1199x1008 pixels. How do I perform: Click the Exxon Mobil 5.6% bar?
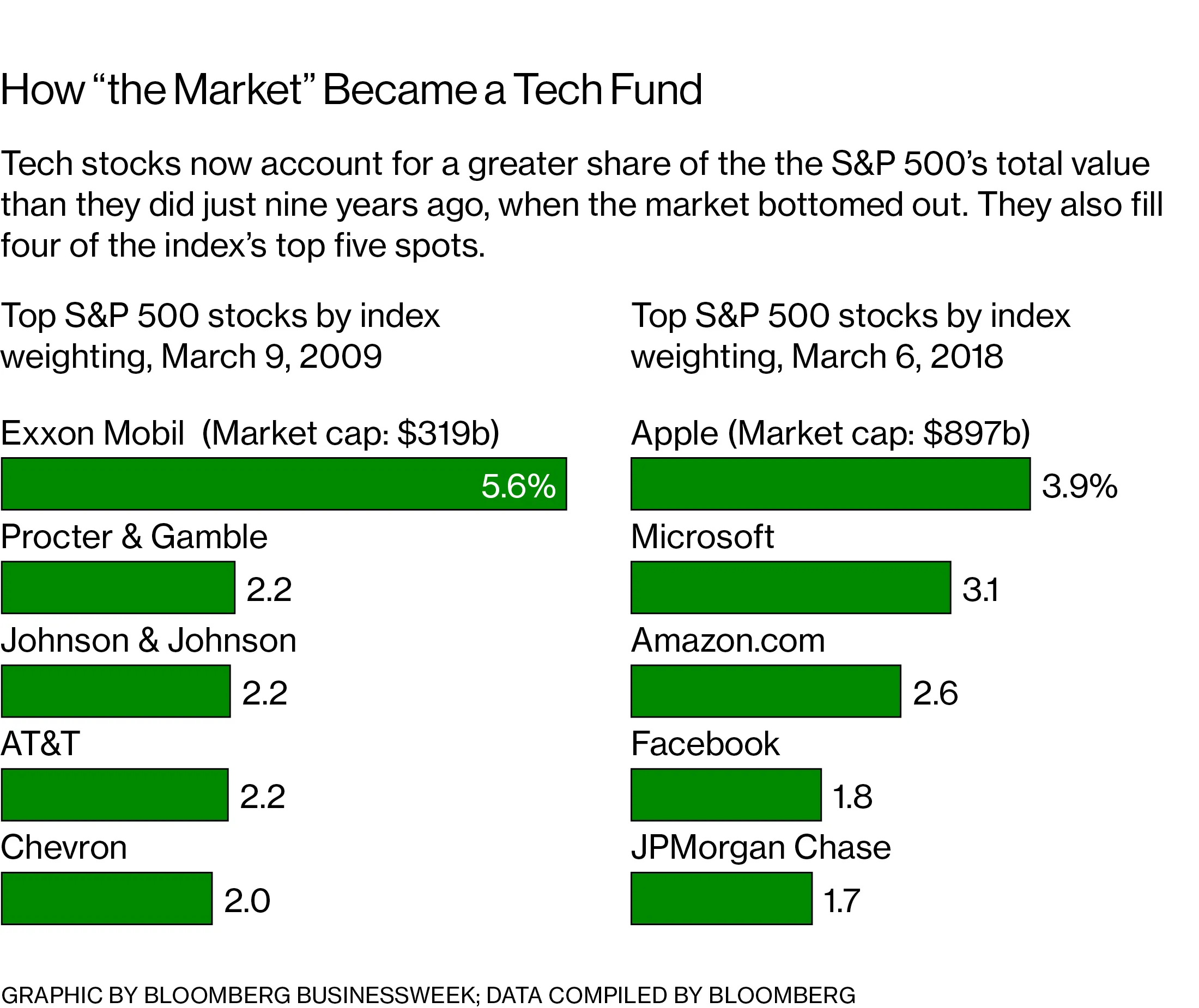[283, 483]
